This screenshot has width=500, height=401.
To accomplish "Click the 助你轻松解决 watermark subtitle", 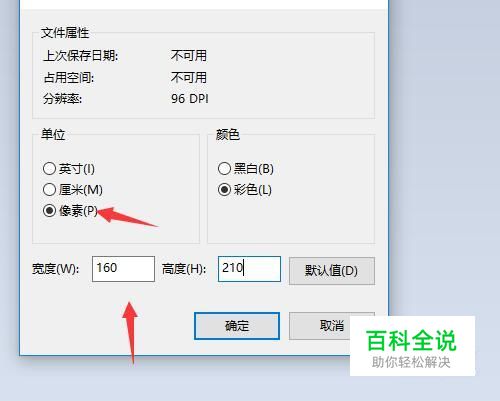I will (x=411, y=362).
